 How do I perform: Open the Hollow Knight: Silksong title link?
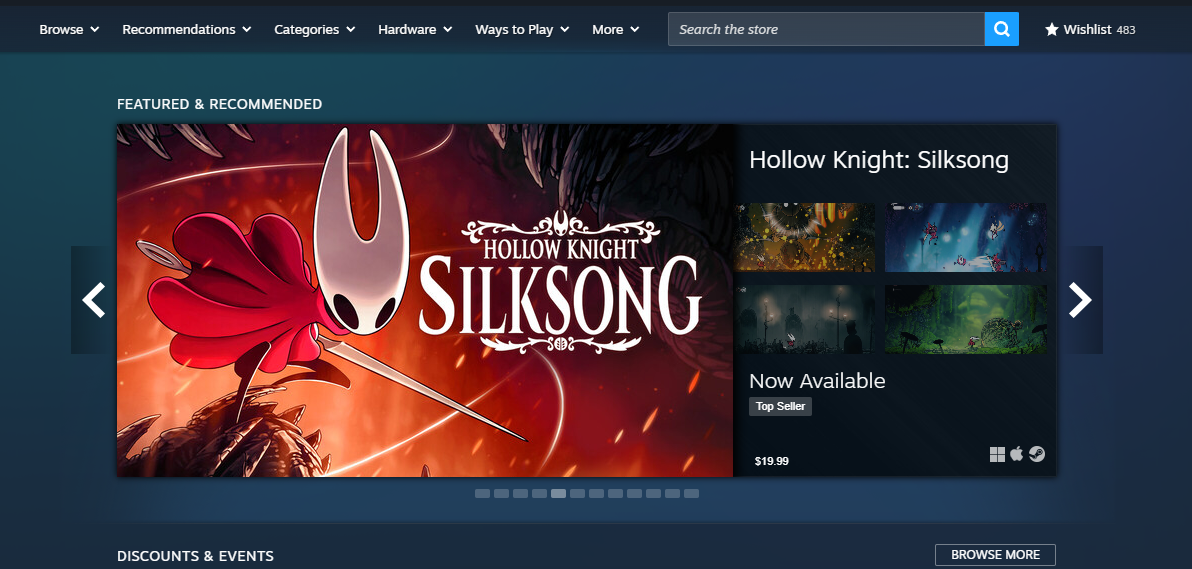(x=879, y=160)
